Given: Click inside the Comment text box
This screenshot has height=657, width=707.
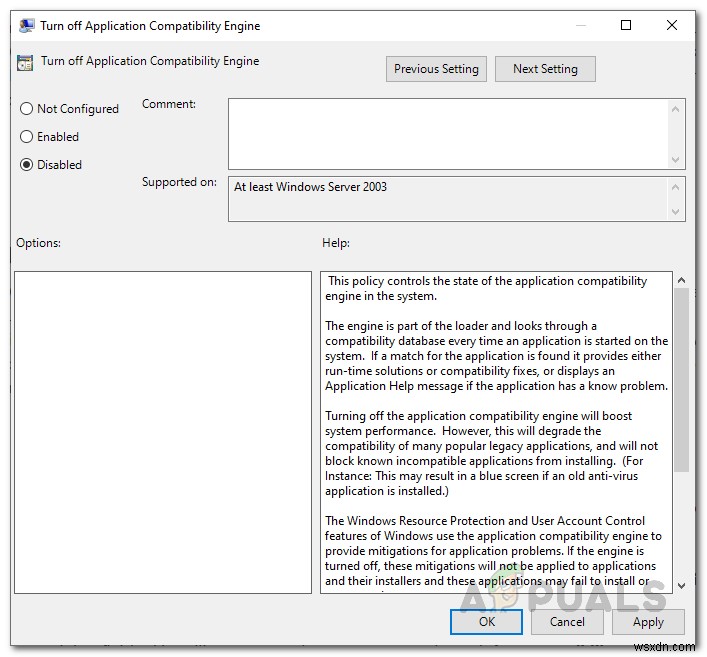Looking at the screenshot, I should tap(448, 134).
